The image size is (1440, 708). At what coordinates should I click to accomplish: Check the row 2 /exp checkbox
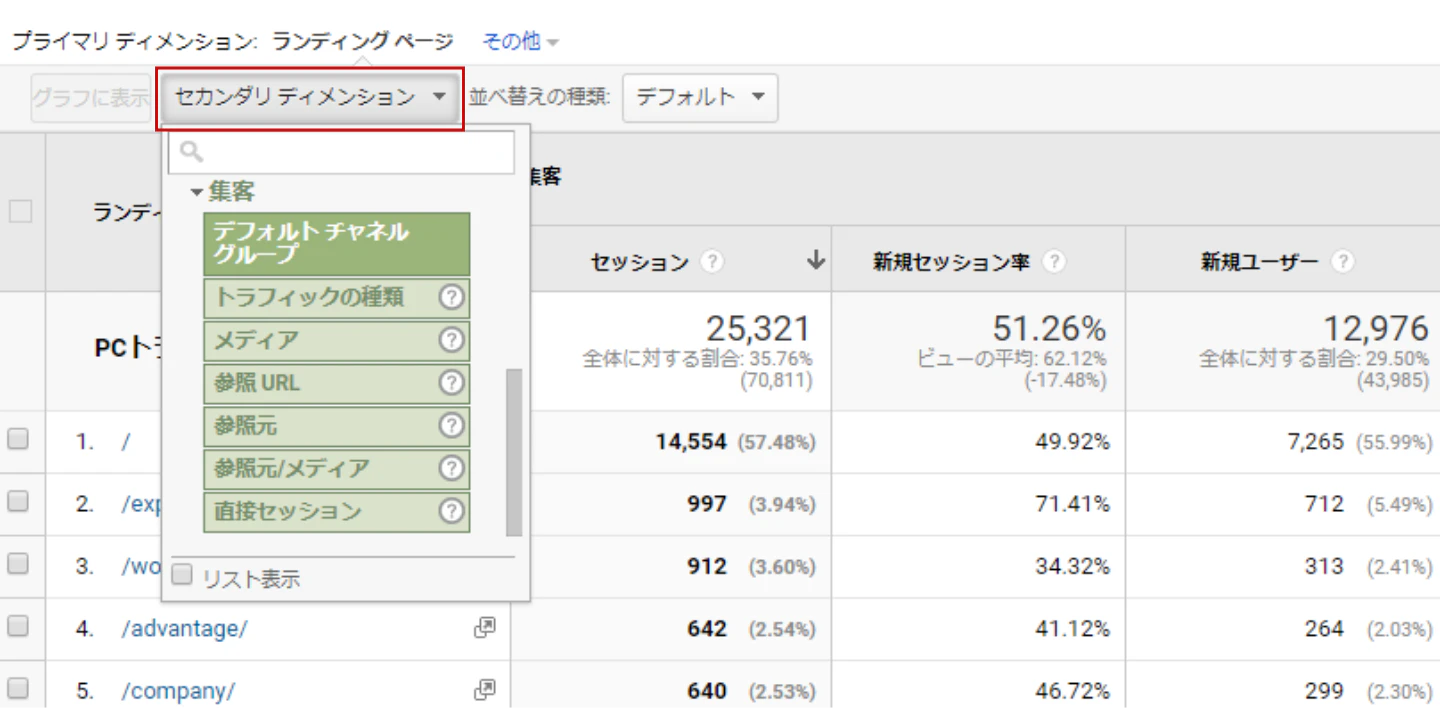18,502
